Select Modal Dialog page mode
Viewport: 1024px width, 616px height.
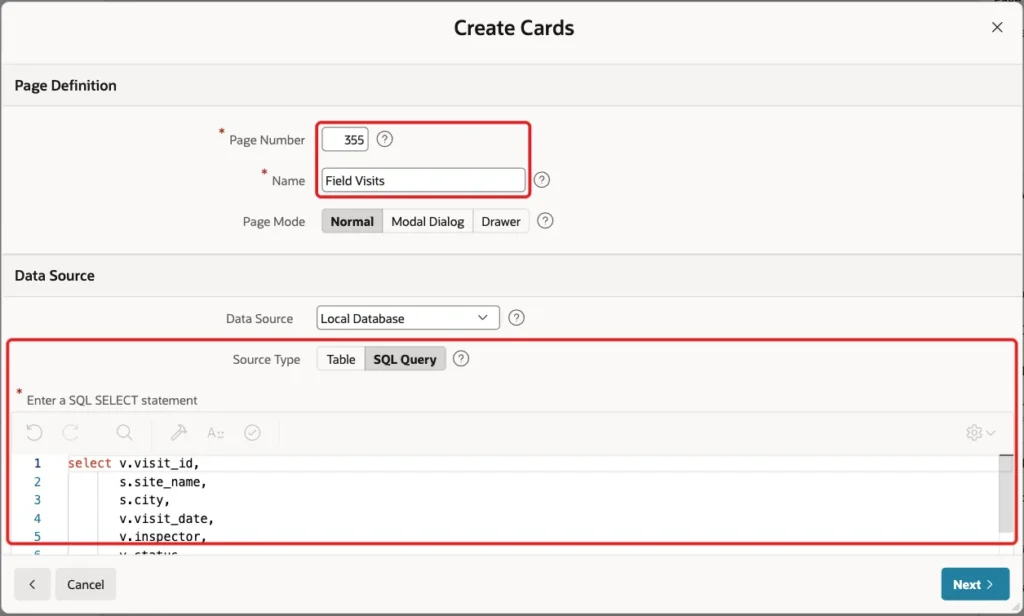(x=428, y=221)
